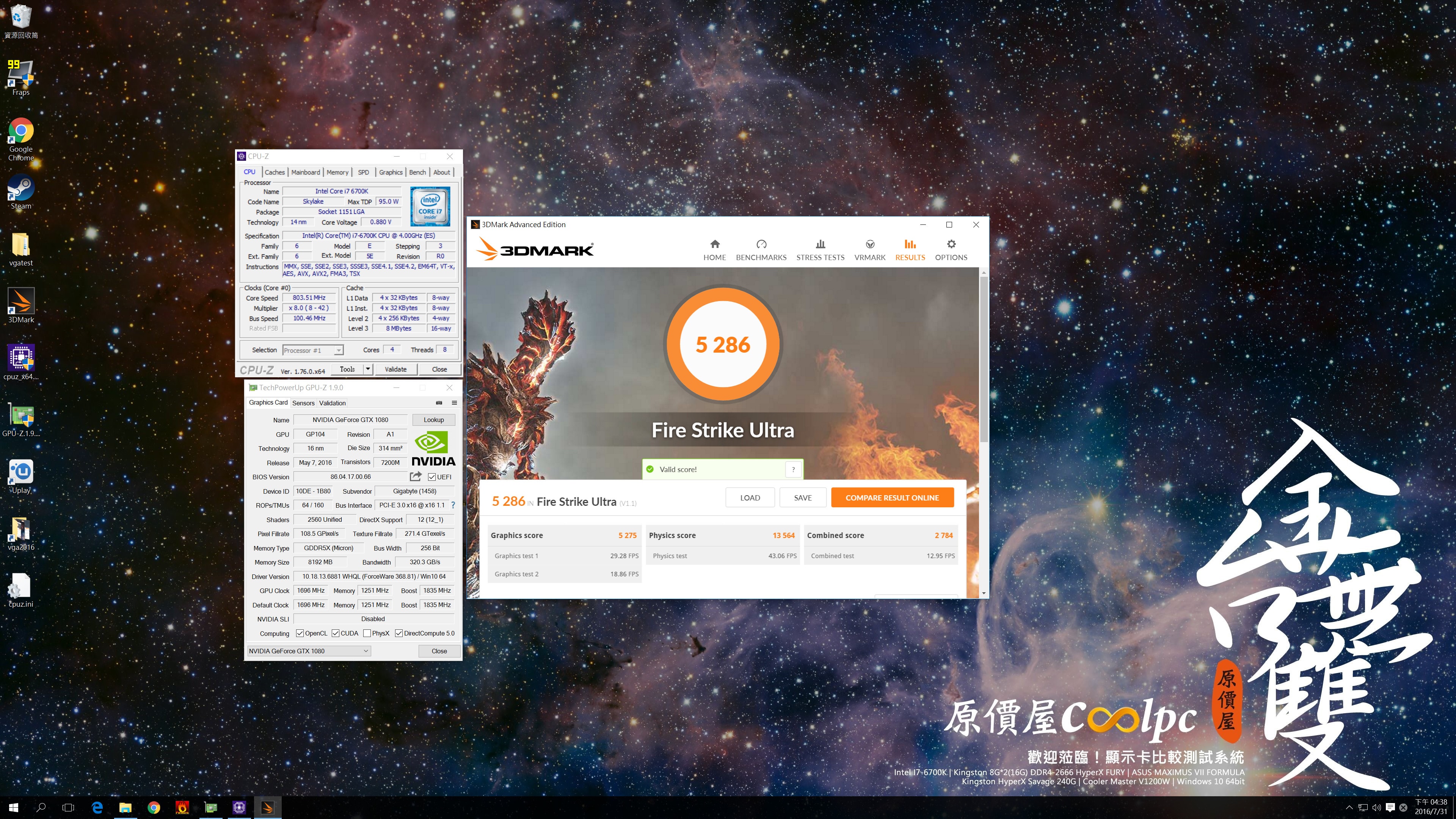The height and width of the screenshot is (819, 1456).
Task: Click the BIOS export share icon in GPU-Z
Action: 416,477
